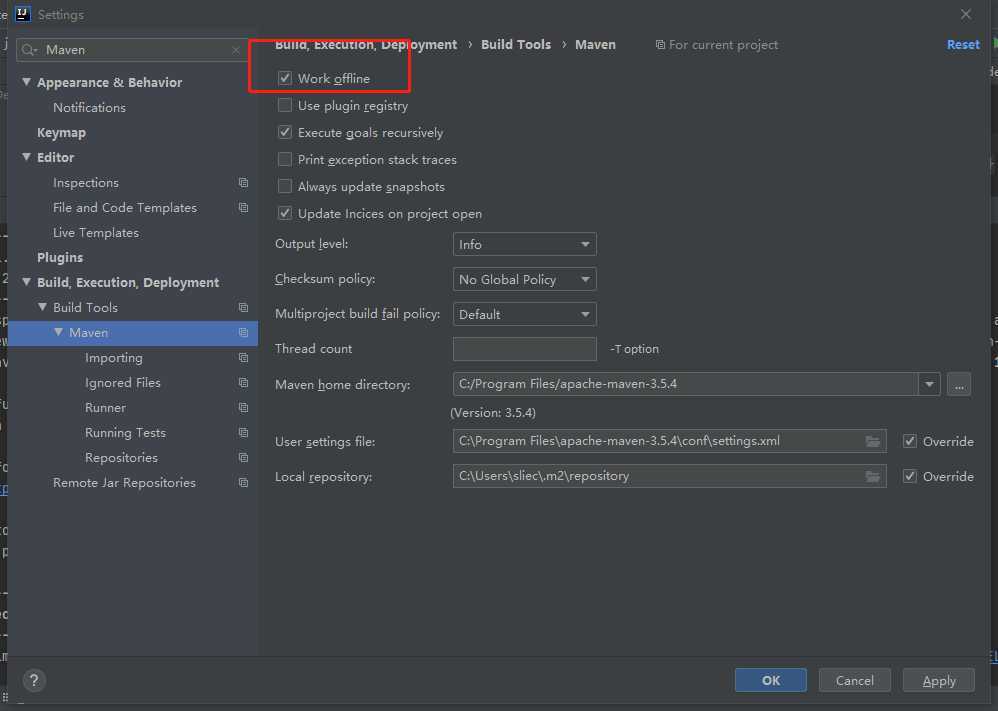The height and width of the screenshot is (711, 998).
Task: Open Maven home directory dropdown arrow
Action: [x=929, y=384]
